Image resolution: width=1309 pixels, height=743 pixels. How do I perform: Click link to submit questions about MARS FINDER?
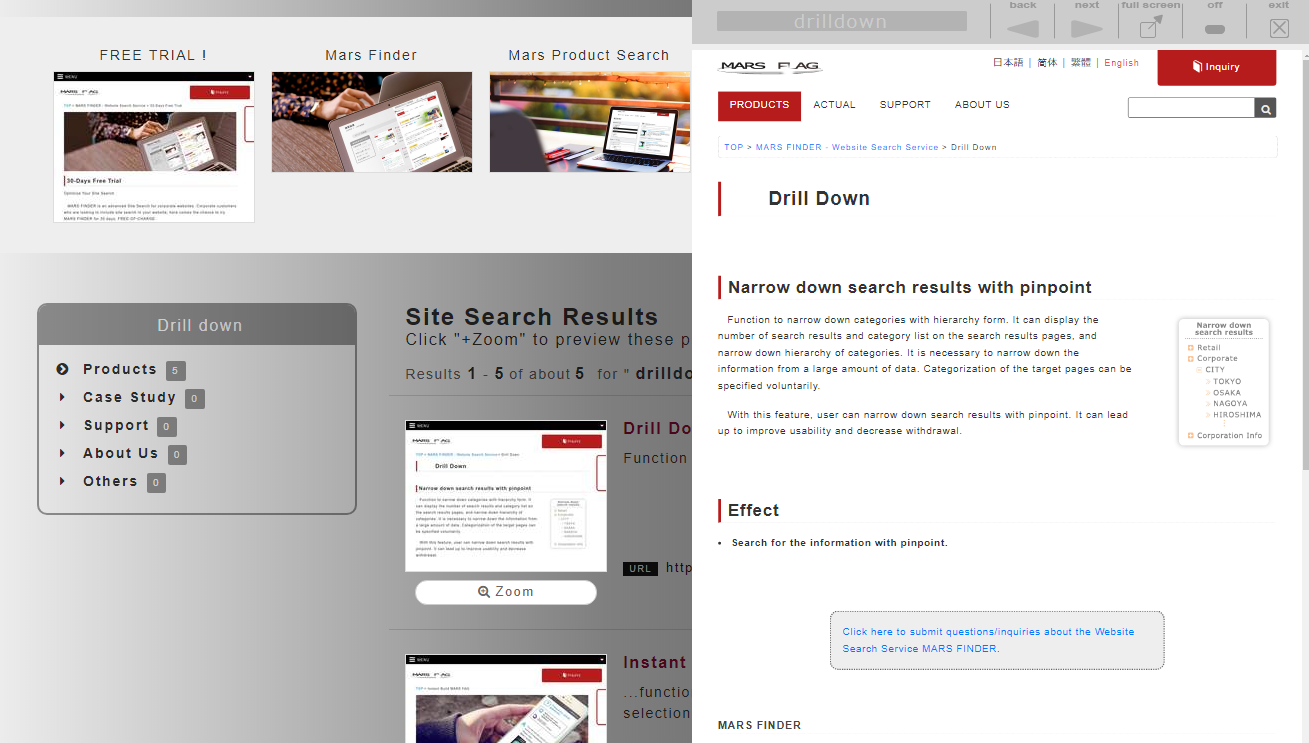pyautogui.click(x=989, y=640)
